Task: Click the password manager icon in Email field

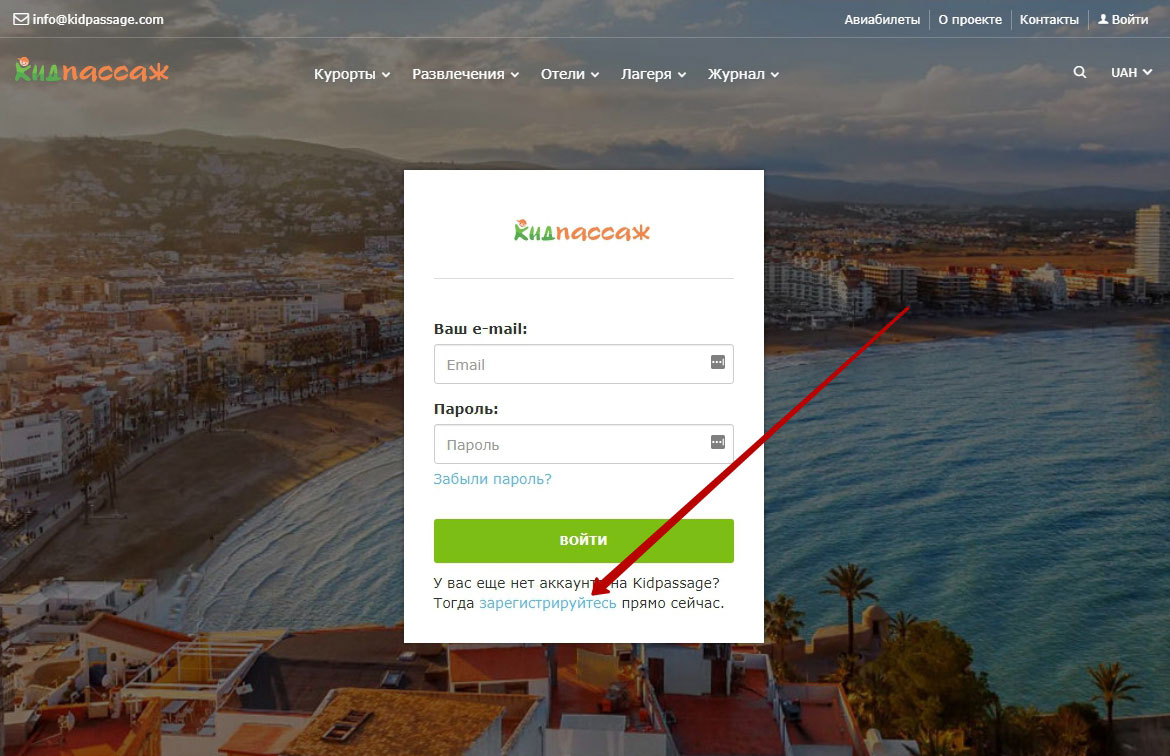Action: (x=717, y=362)
